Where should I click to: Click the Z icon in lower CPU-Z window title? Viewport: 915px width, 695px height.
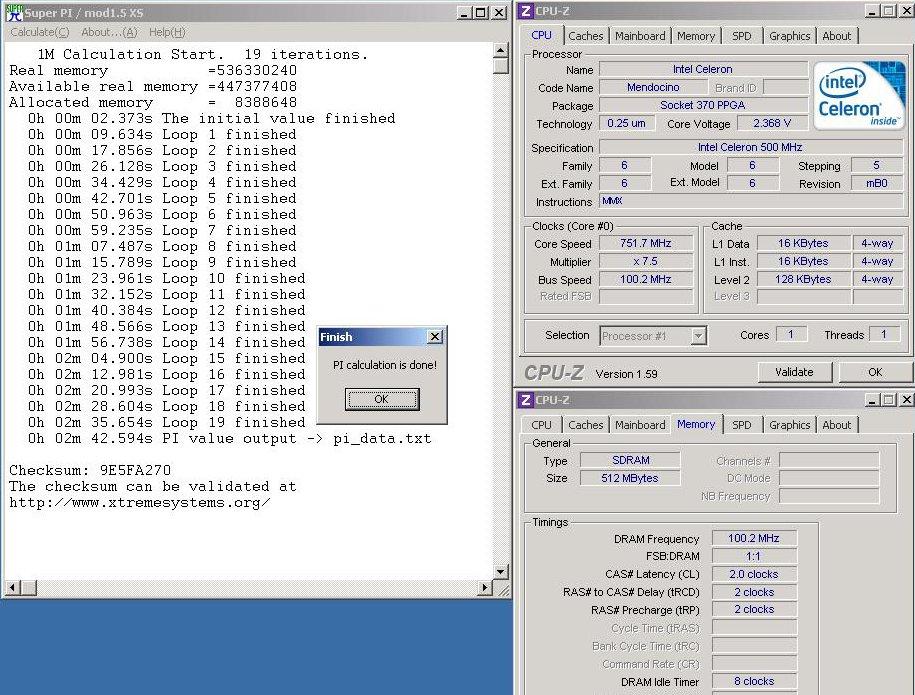526,400
